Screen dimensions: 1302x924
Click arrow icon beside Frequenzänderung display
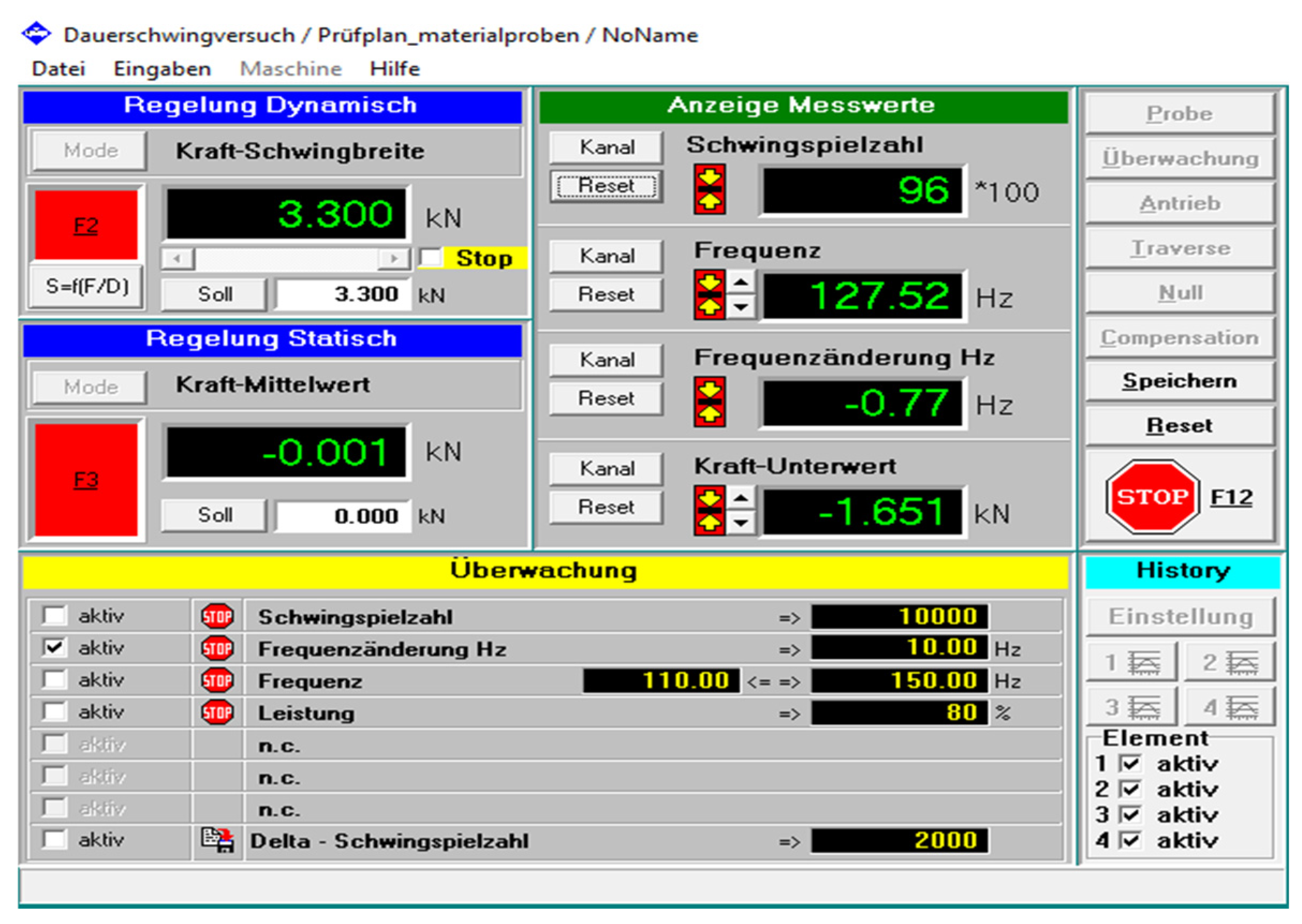[709, 401]
